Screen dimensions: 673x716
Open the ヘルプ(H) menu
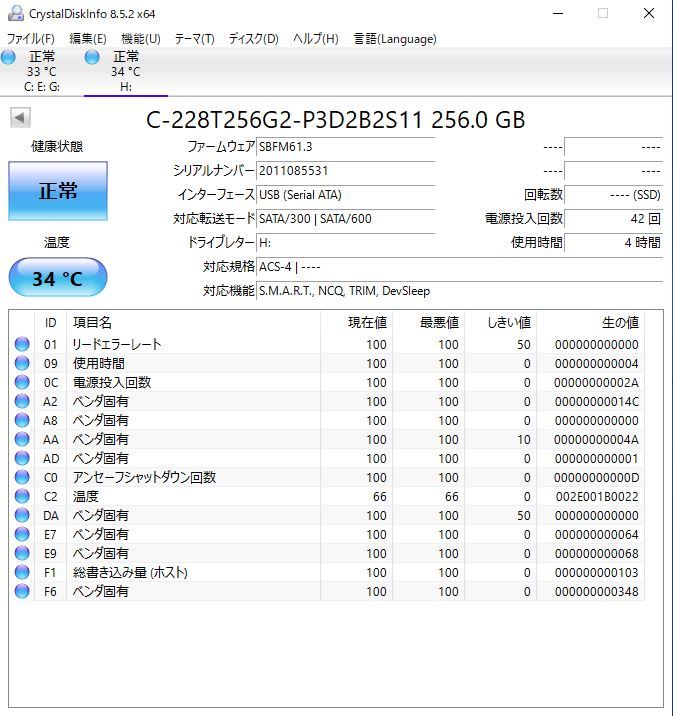click(x=315, y=39)
